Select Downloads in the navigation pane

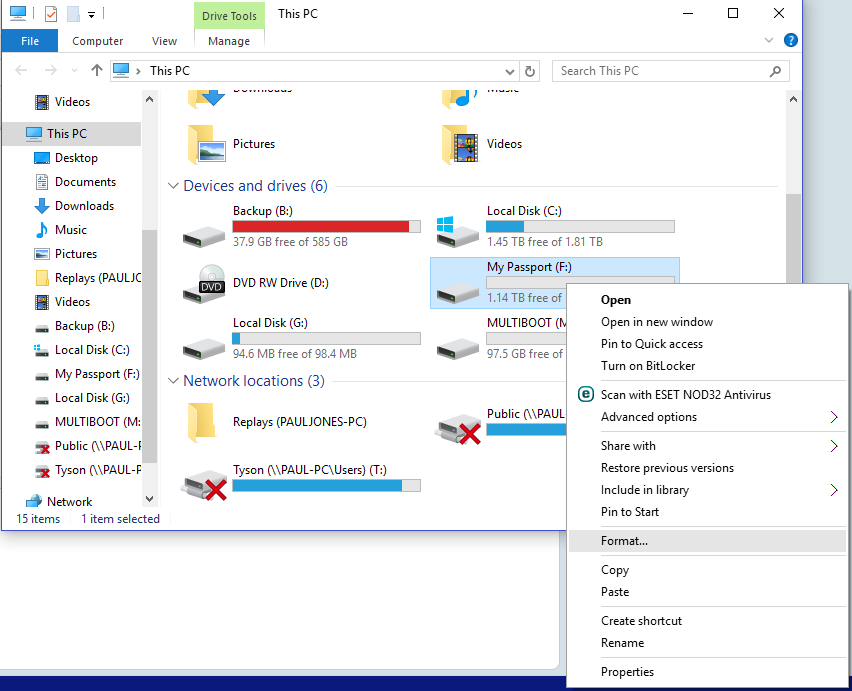(84, 205)
